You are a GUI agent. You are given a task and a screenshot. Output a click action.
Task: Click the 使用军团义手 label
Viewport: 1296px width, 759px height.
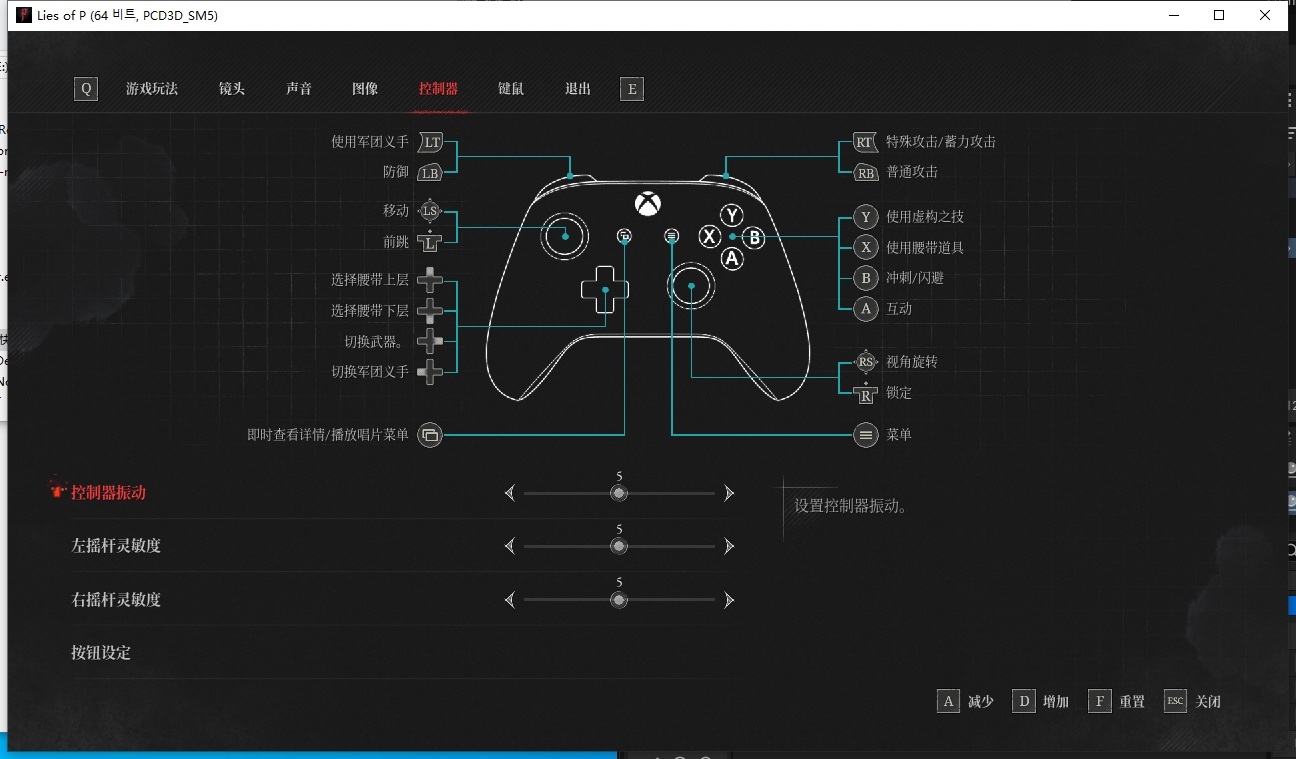(x=370, y=142)
